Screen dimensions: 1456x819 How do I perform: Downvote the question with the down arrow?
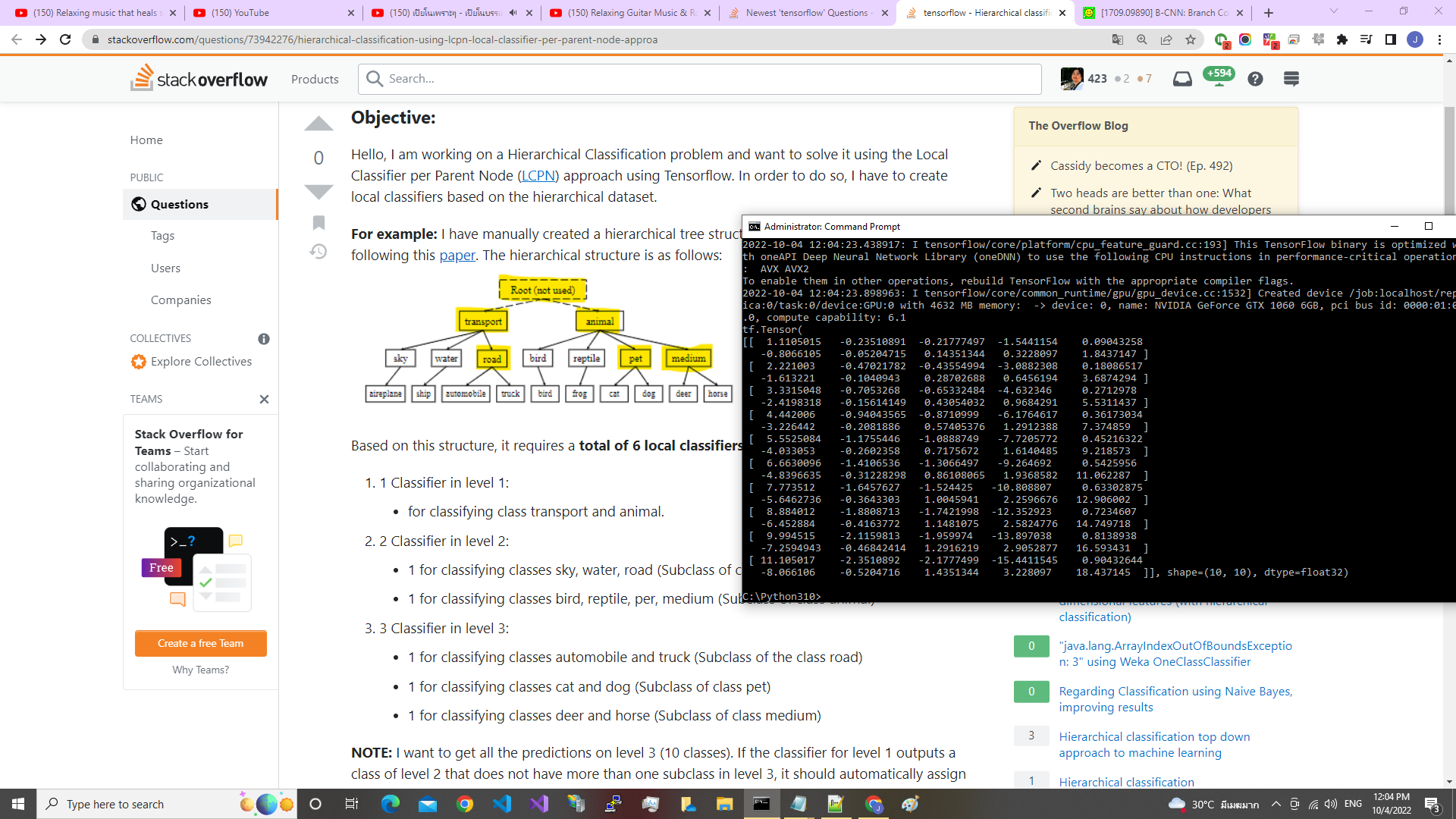[x=318, y=191]
